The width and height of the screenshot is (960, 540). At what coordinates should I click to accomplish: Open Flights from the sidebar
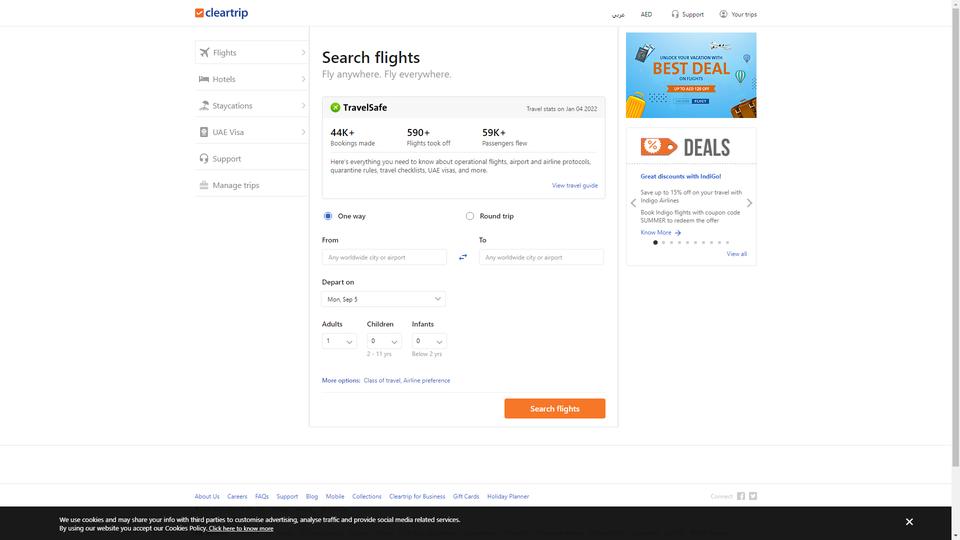click(251, 53)
